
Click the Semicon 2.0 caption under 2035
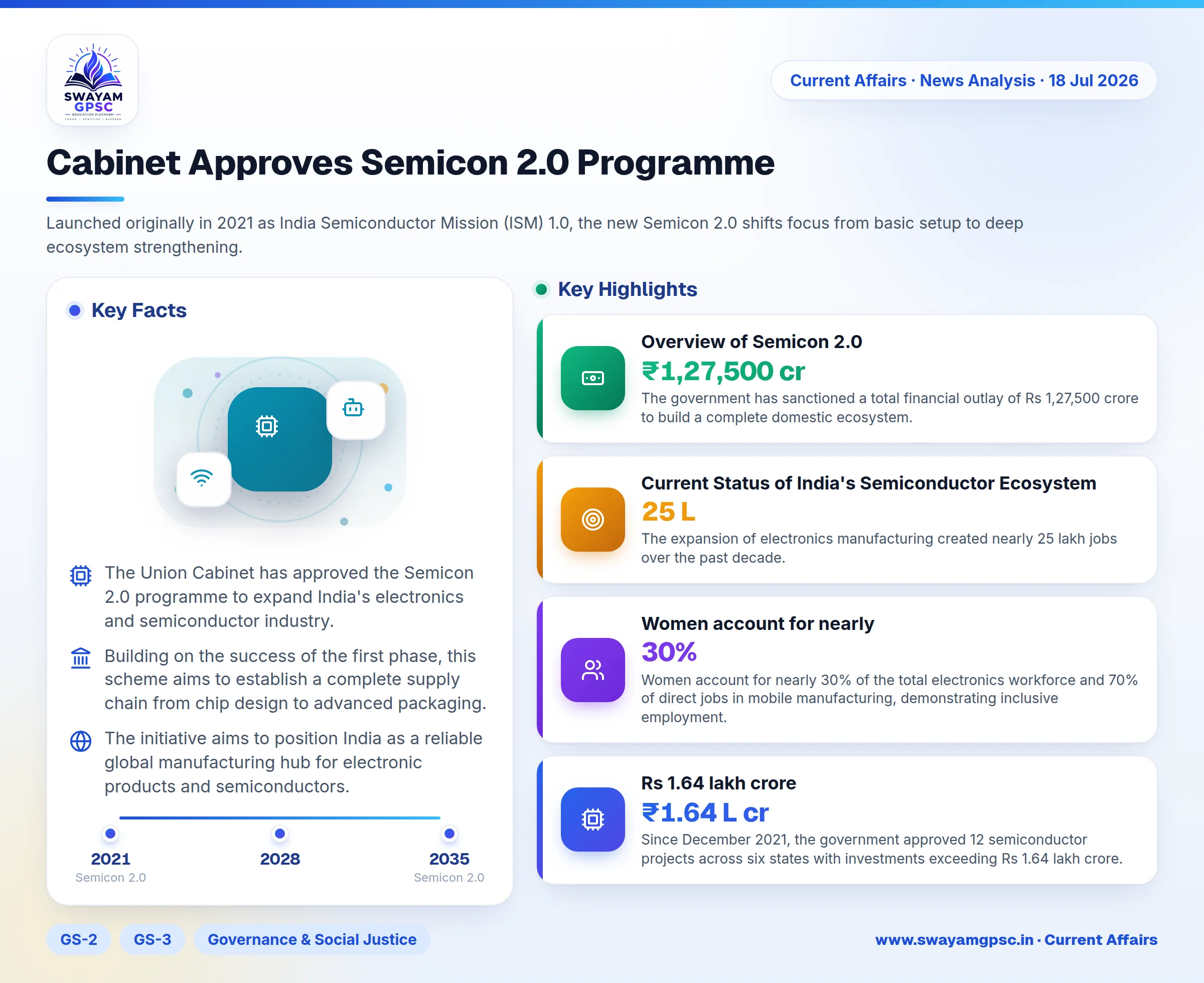pyautogui.click(x=449, y=878)
